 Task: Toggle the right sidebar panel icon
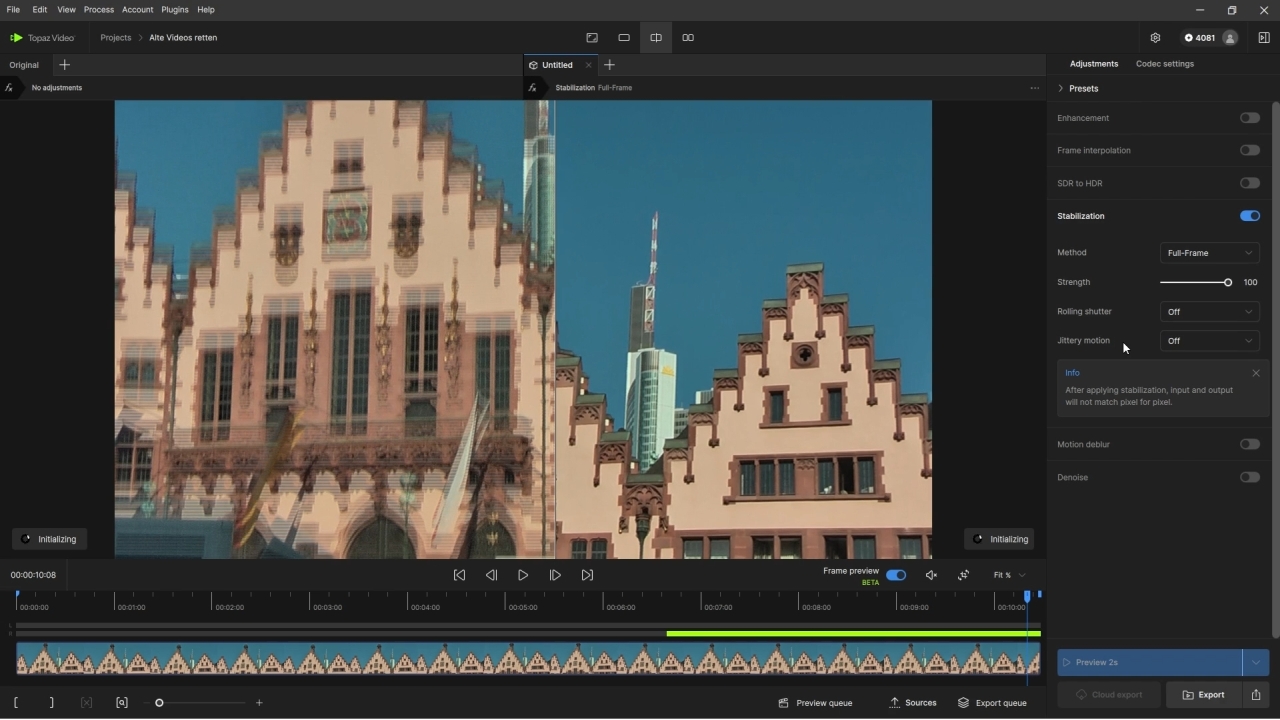coord(1264,38)
